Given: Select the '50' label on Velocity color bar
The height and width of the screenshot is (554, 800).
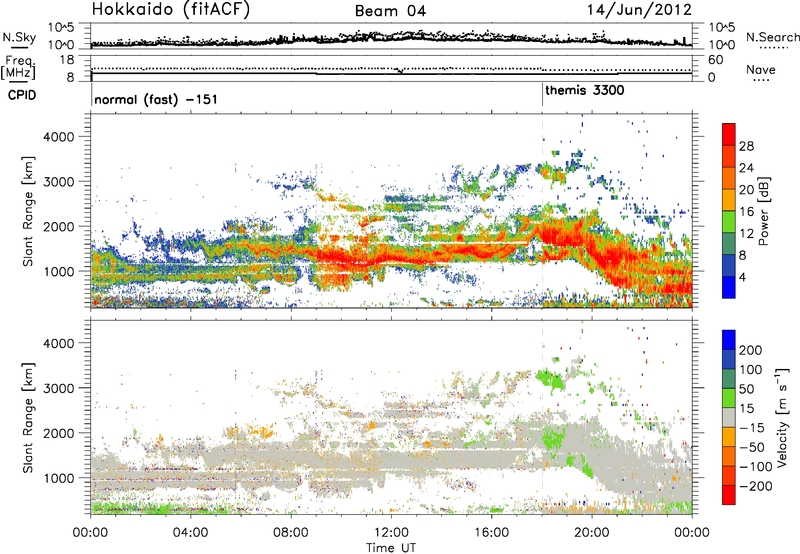Looking at the screenshot, I should pos(746,389).
